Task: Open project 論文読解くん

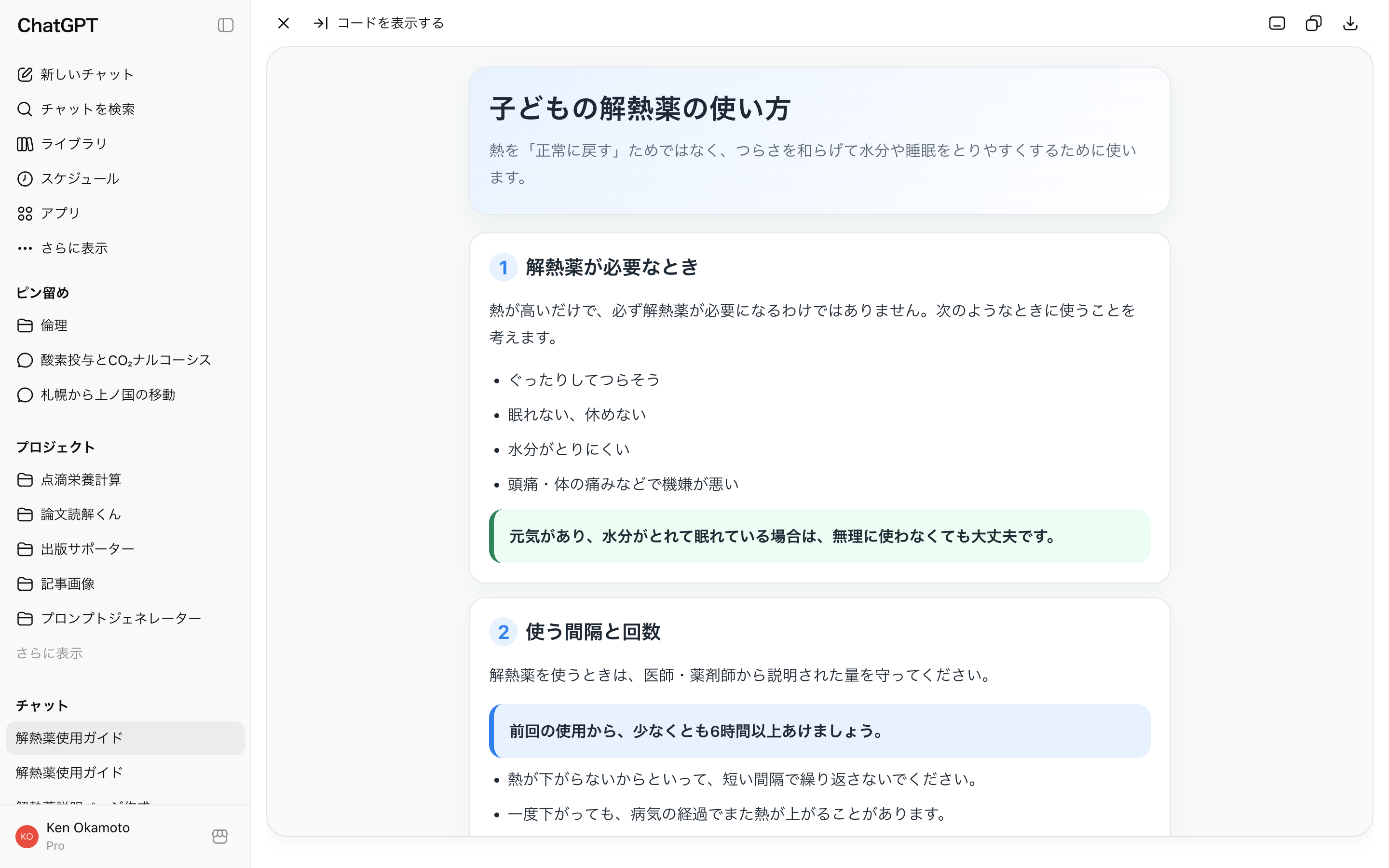Action: [125, 515]
